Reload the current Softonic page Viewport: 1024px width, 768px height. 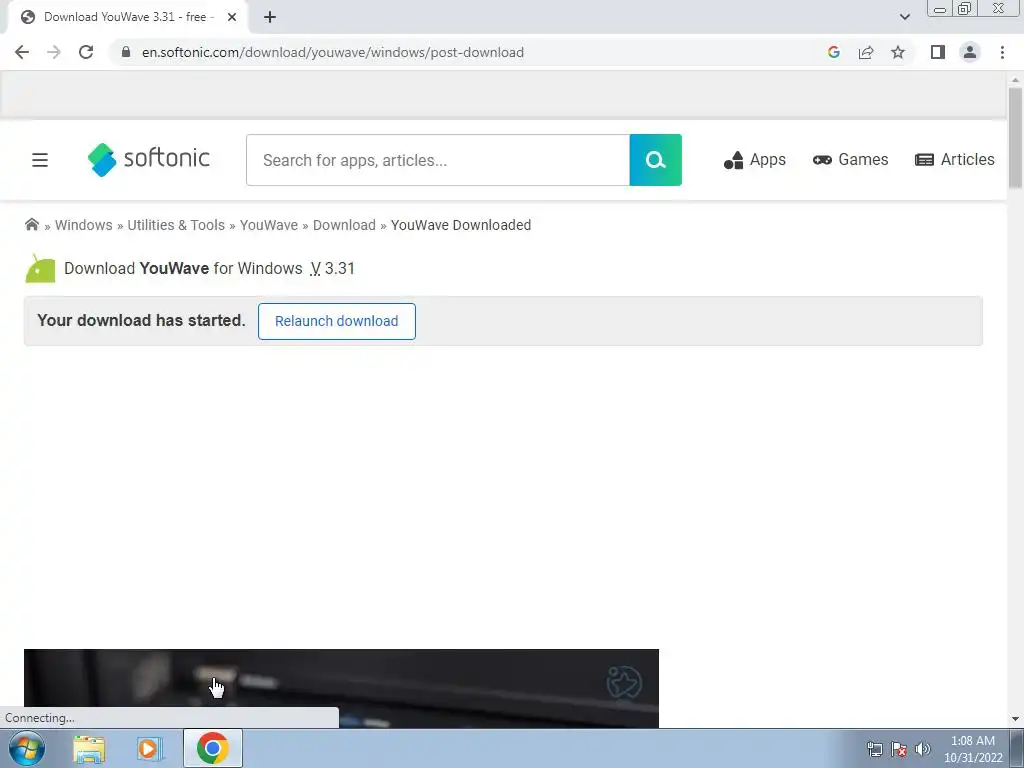click(86, 52)
